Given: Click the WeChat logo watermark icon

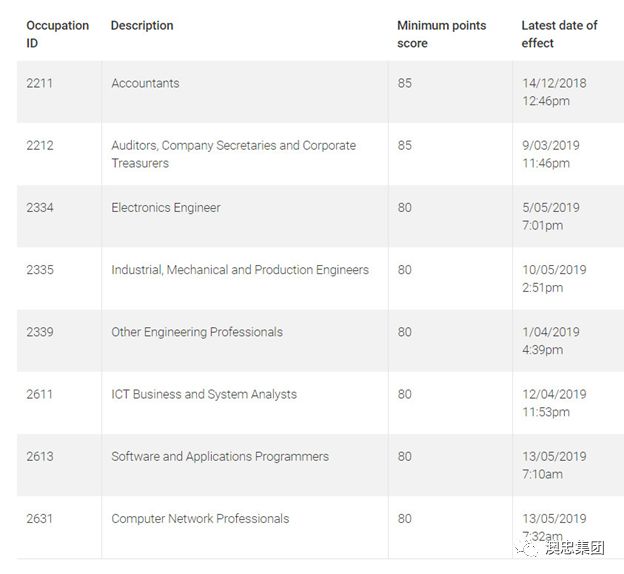Looking at the screenshot, I should [x=527, y=548].
